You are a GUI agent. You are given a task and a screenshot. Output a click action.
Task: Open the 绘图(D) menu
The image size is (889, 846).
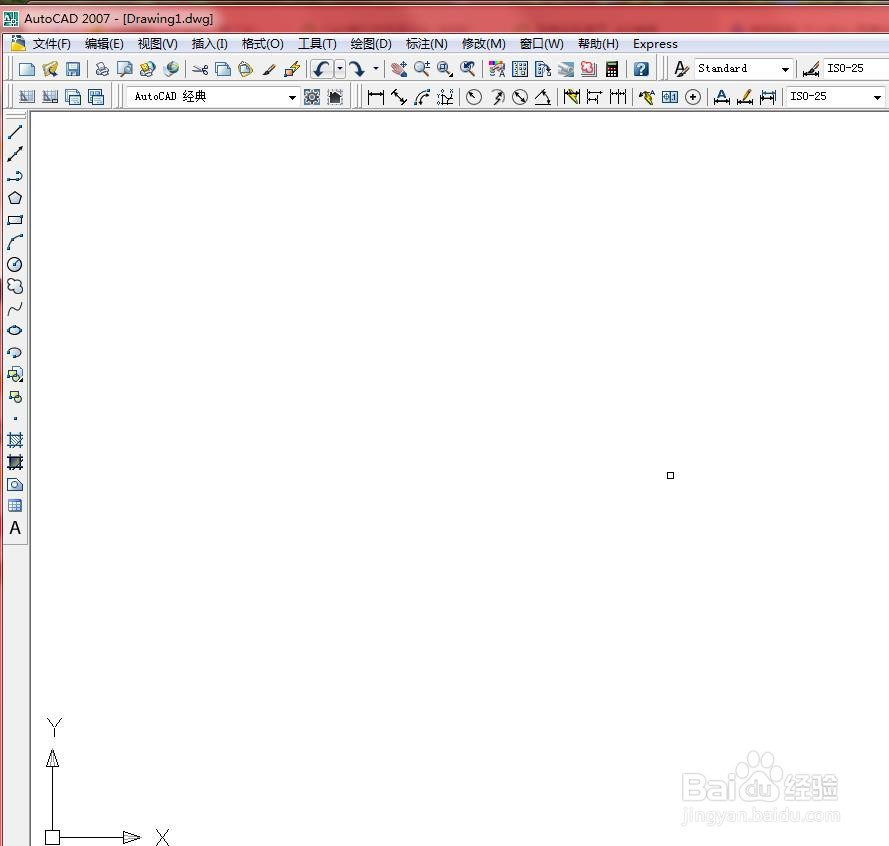coord(371,44)
